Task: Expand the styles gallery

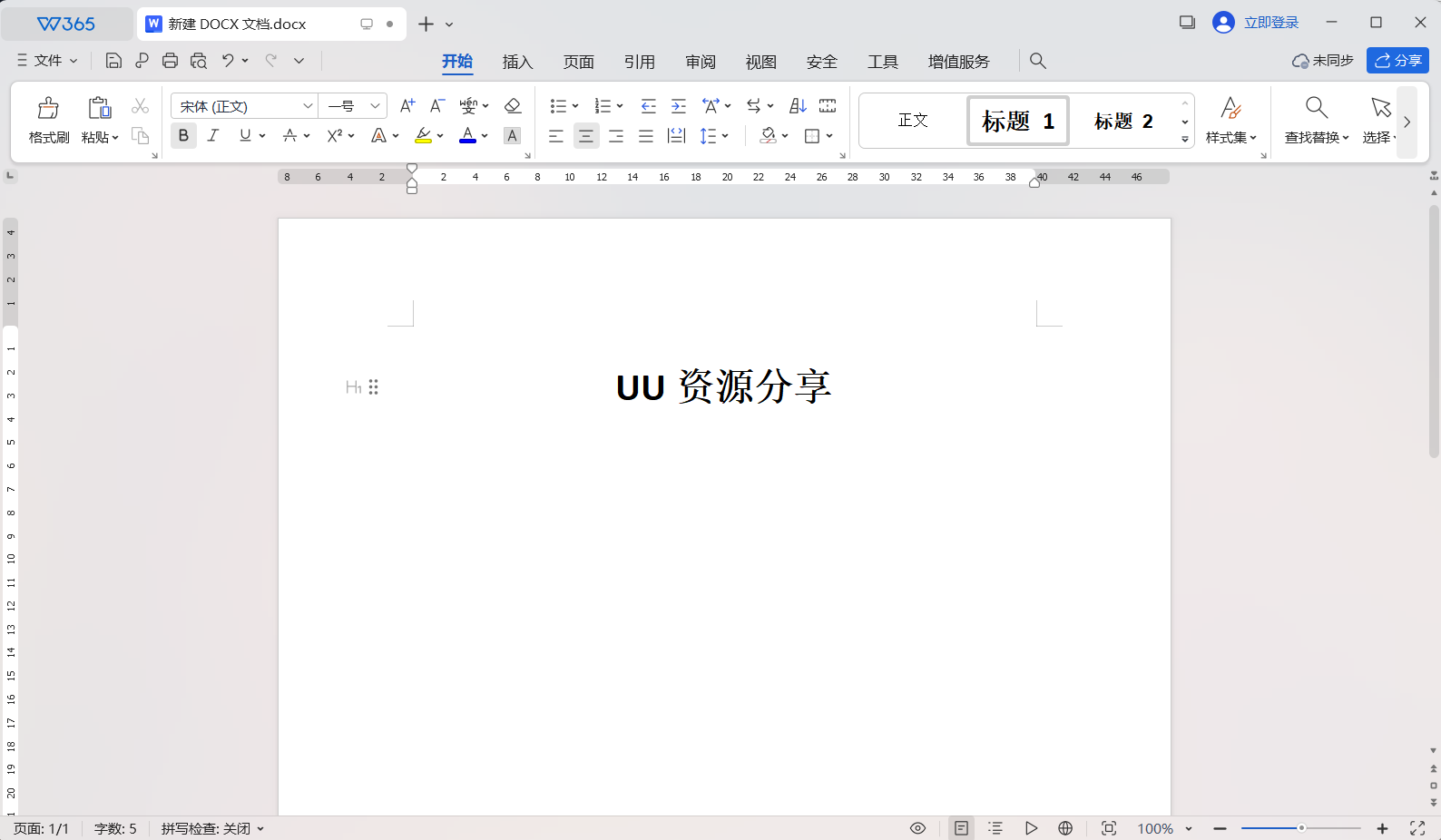Action: click(x=1185, y=140)
